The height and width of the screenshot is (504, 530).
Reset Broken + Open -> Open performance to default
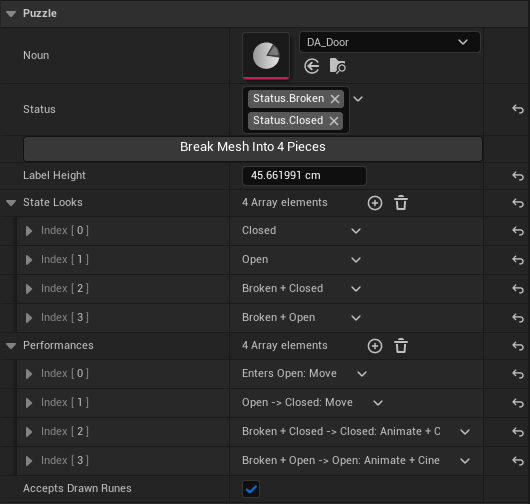click(518, 461)
